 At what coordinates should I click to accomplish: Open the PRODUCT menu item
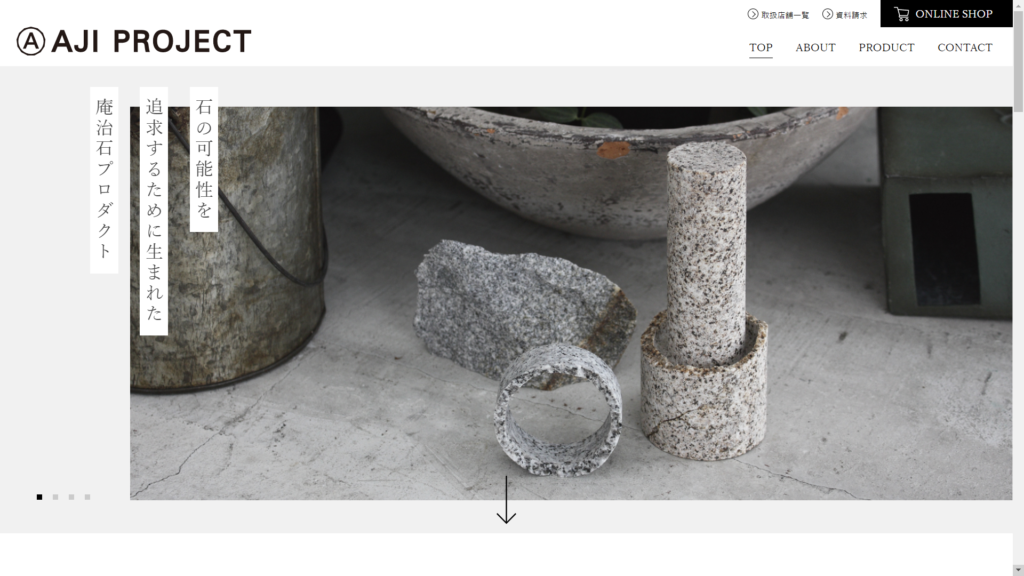(x=886, y=48)
